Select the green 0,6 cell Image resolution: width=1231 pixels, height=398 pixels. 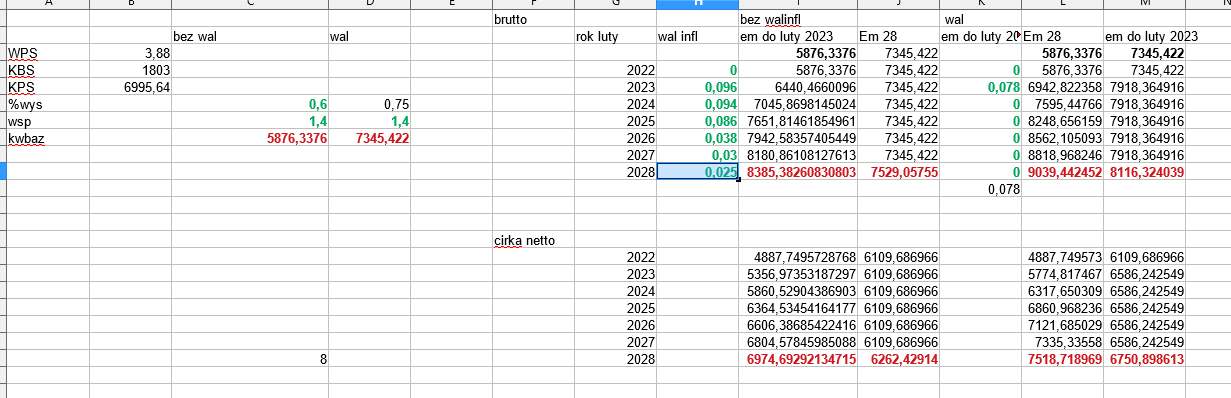pos(250,104)
